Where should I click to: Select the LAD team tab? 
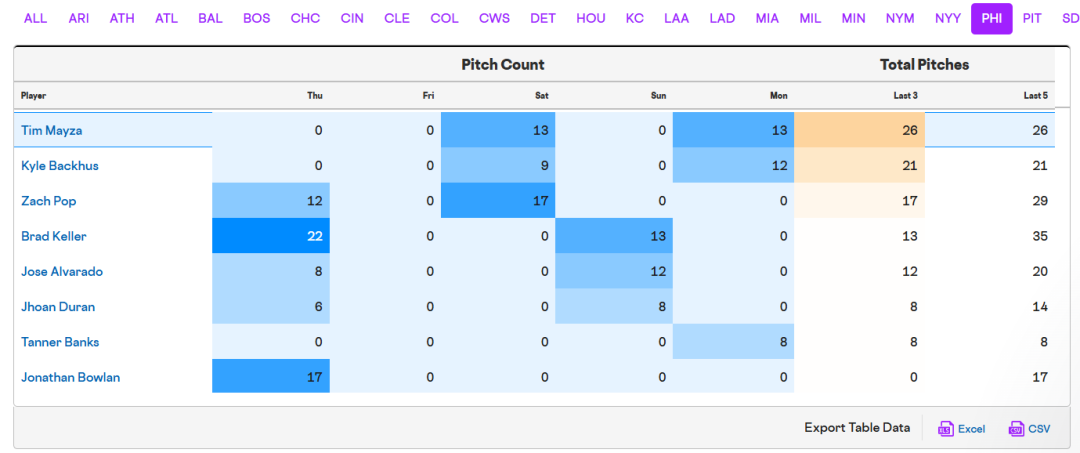tap(723, 18)
